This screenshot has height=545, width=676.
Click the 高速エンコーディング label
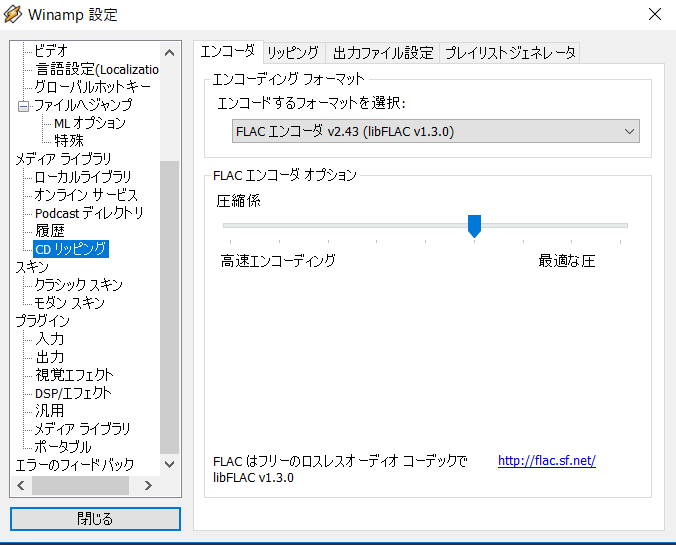278,260
